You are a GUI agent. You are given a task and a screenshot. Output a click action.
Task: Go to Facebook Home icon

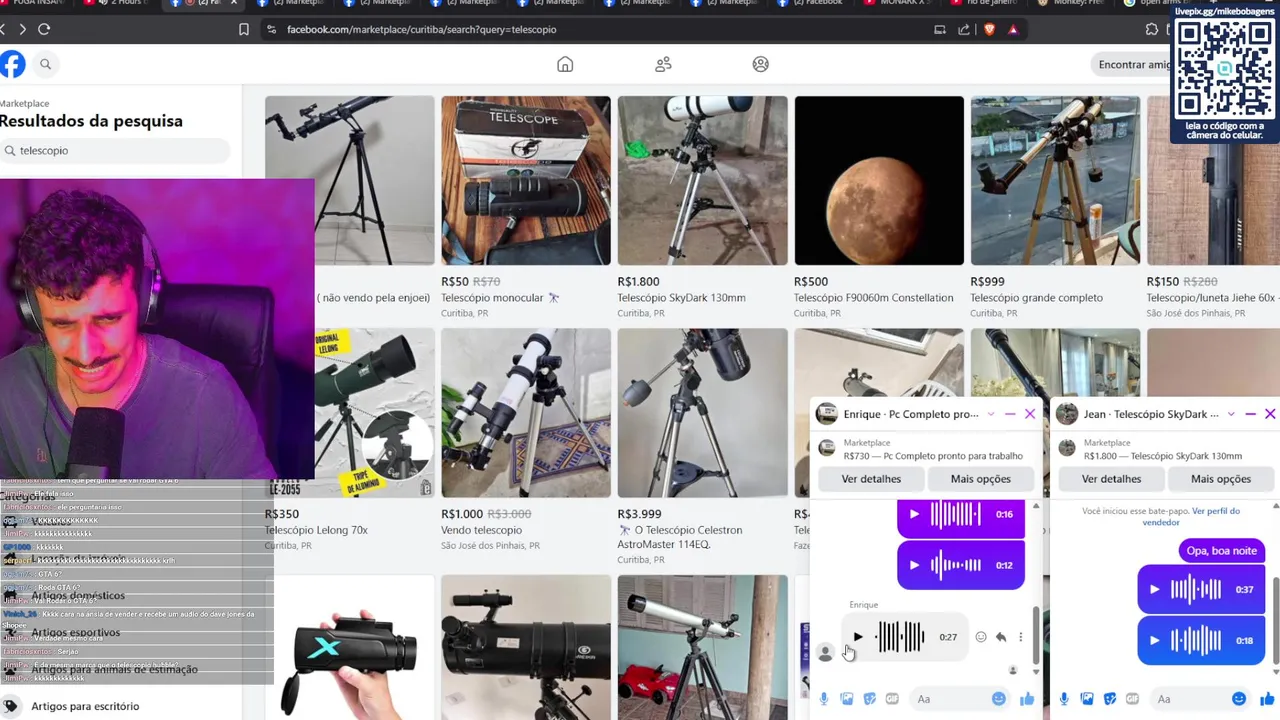[x=565, y=64]
